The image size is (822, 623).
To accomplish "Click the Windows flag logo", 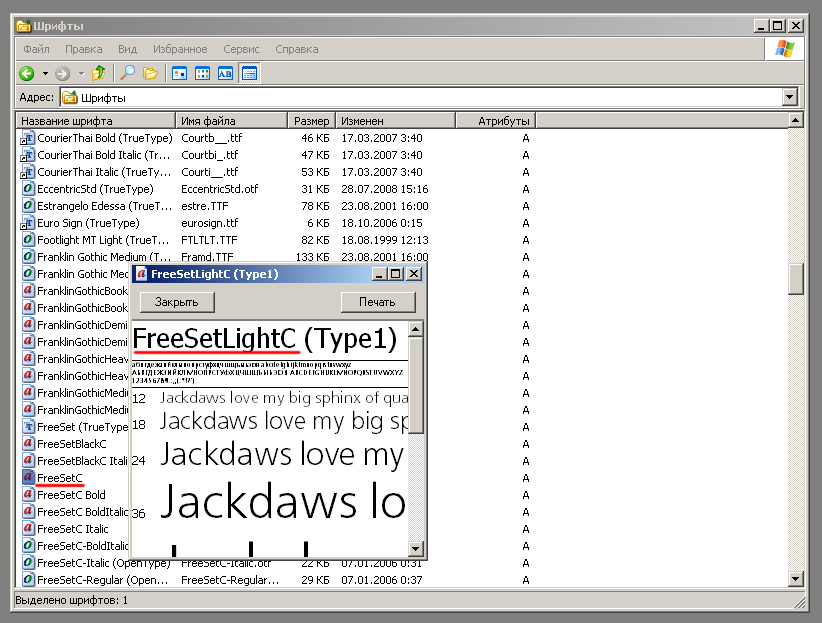I will click(785, 49).
